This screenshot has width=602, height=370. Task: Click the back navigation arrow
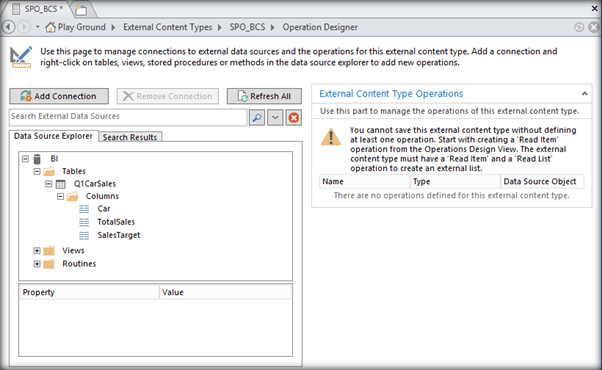coord(8,27)
